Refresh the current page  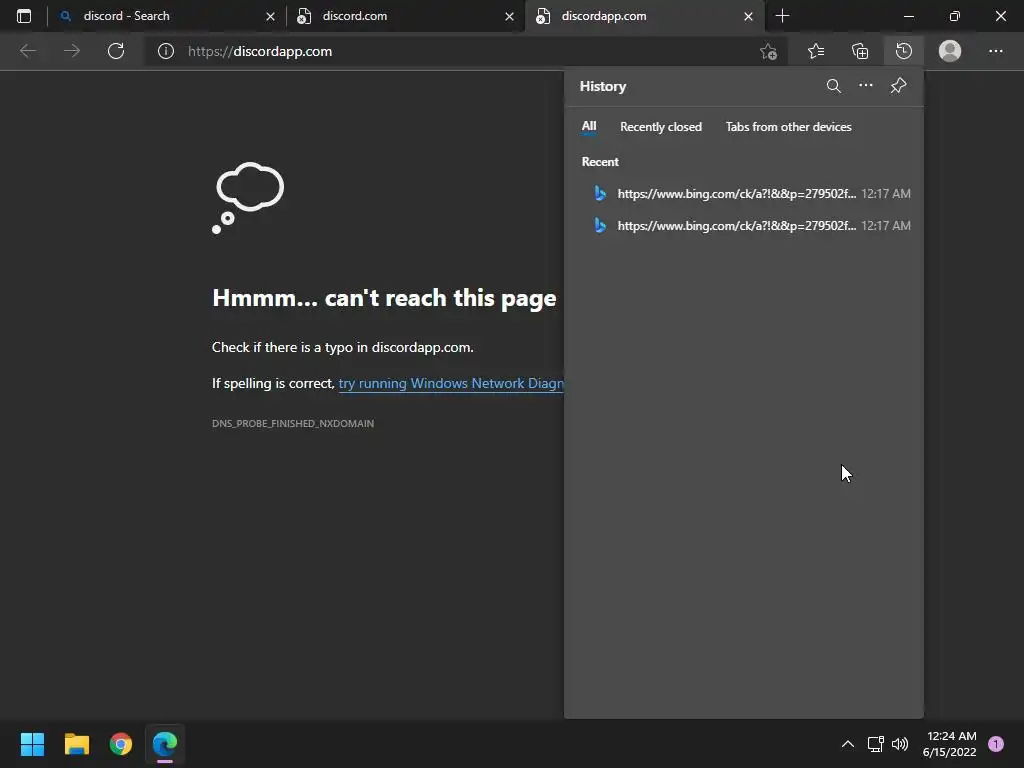tap(116, 51)
